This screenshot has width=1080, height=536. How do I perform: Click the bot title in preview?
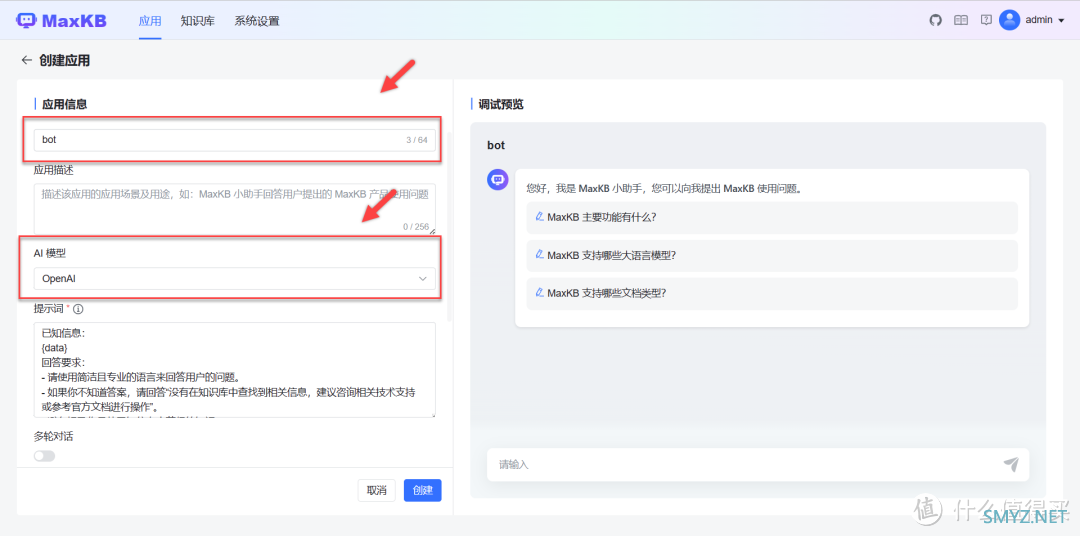[496, 145]
